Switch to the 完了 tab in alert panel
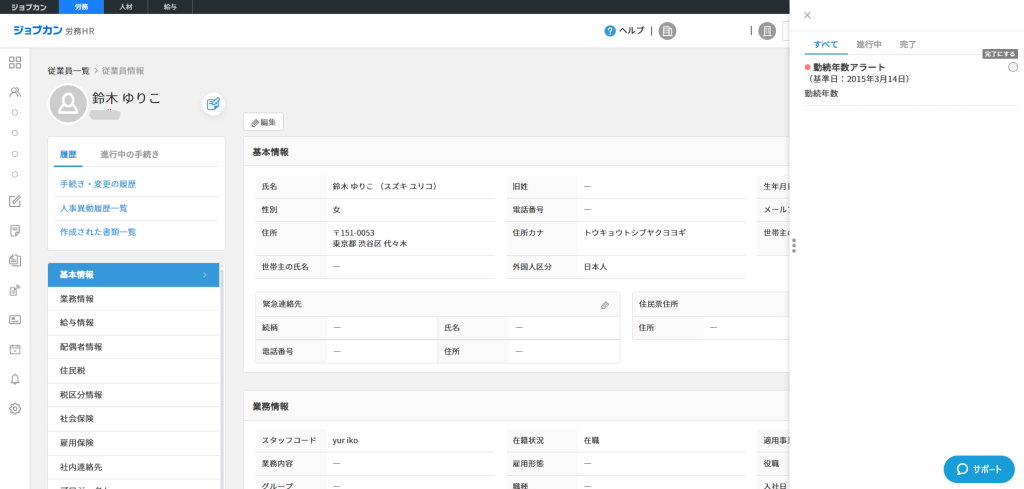Screen dimensions: 1024x489 coord(907,45)
